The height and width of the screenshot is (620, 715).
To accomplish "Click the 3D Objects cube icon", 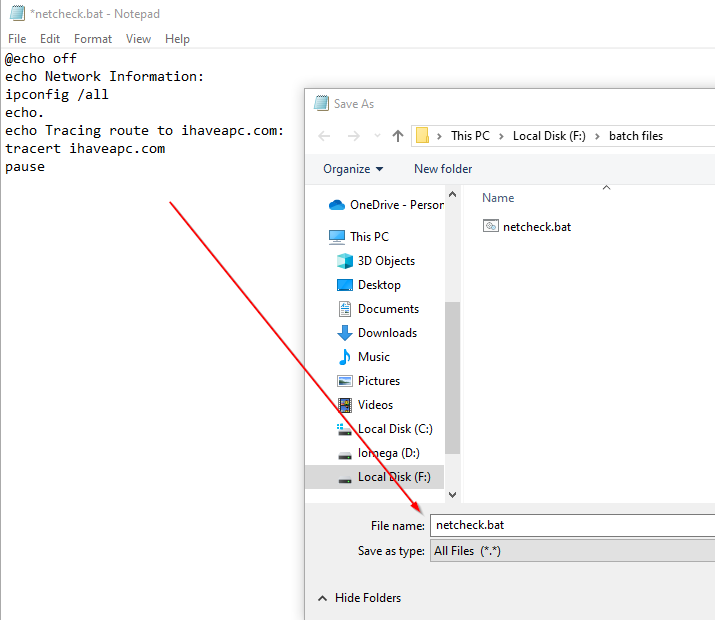I will (345, 261).
